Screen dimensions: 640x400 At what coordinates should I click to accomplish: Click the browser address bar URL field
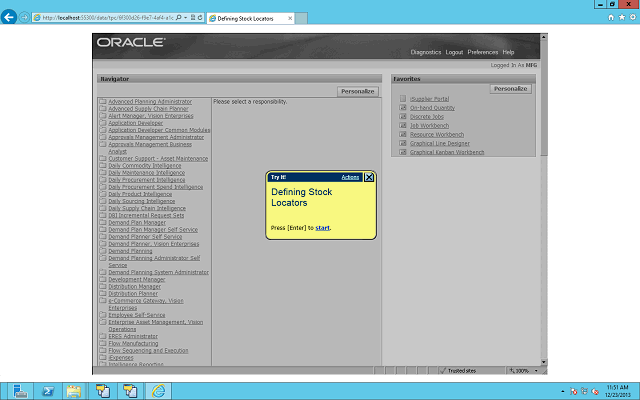click(105, 18)
